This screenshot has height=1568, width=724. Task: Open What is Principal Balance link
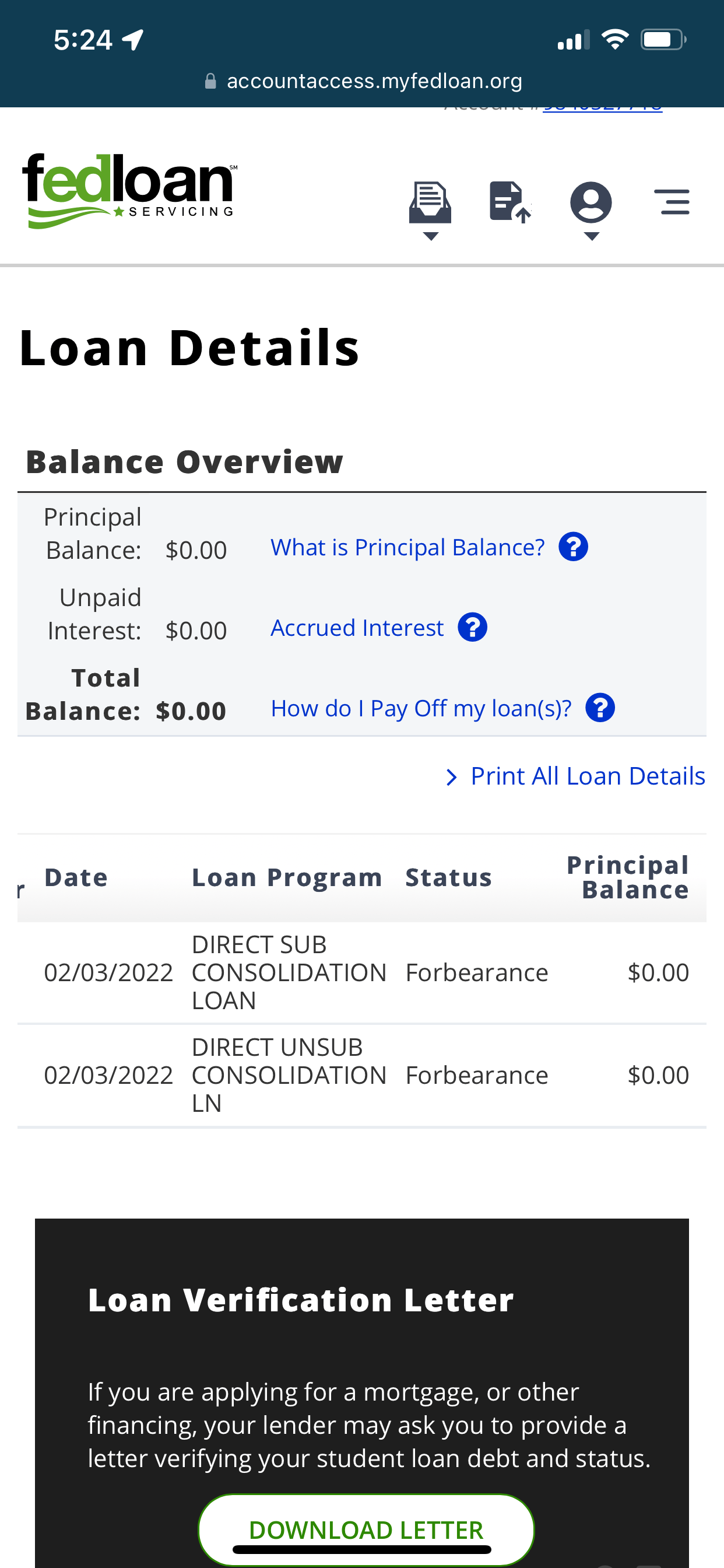[407, 547]
